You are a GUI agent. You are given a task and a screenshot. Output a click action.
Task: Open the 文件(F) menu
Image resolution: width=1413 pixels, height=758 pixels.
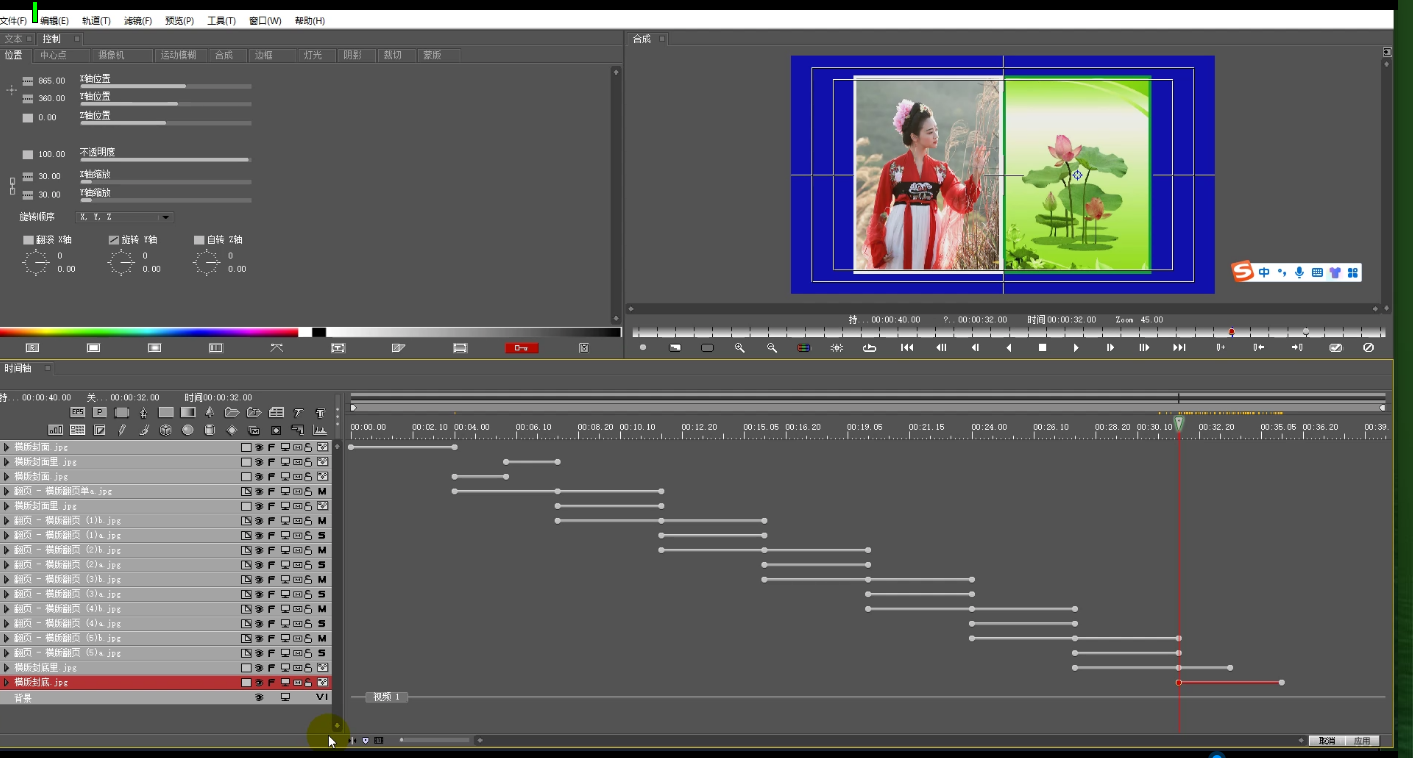point(14,20)
